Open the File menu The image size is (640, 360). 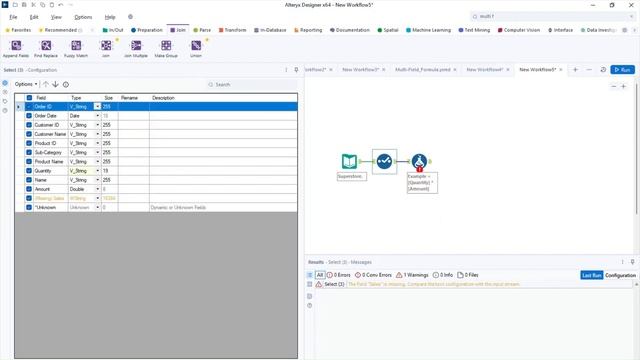(13, 17)
